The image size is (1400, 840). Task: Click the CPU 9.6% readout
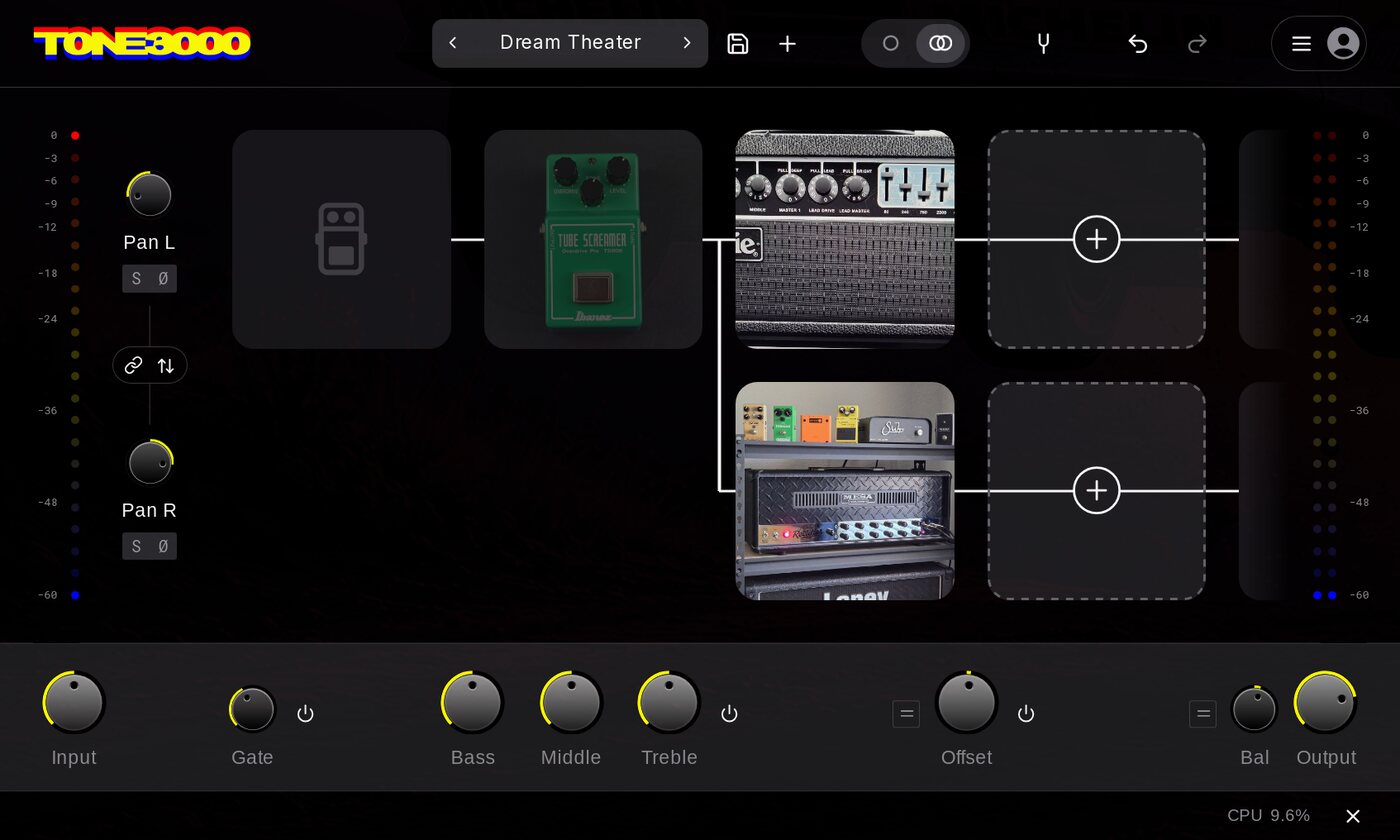click(1269, 816)
